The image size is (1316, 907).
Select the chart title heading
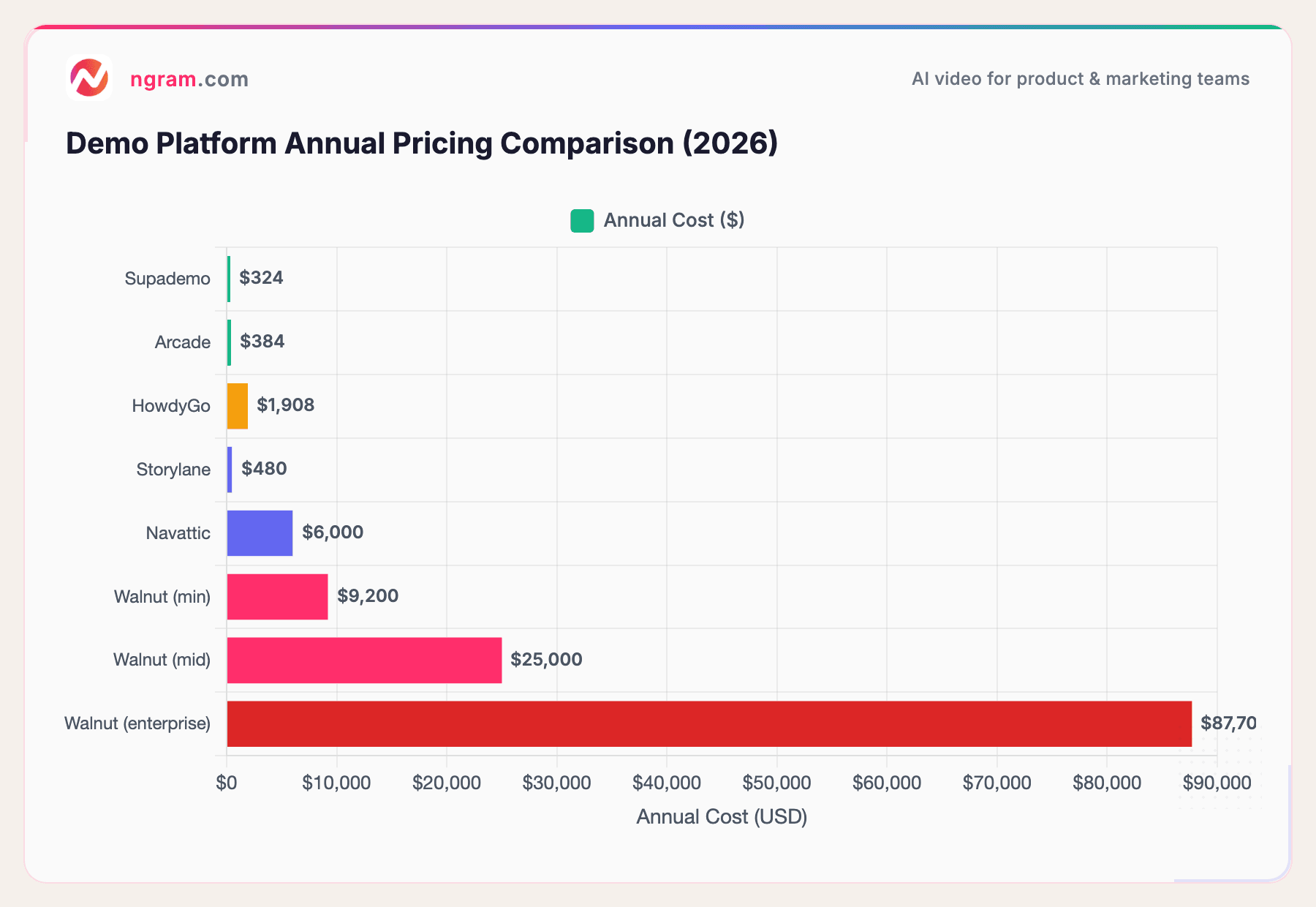[x=422, y=143]
